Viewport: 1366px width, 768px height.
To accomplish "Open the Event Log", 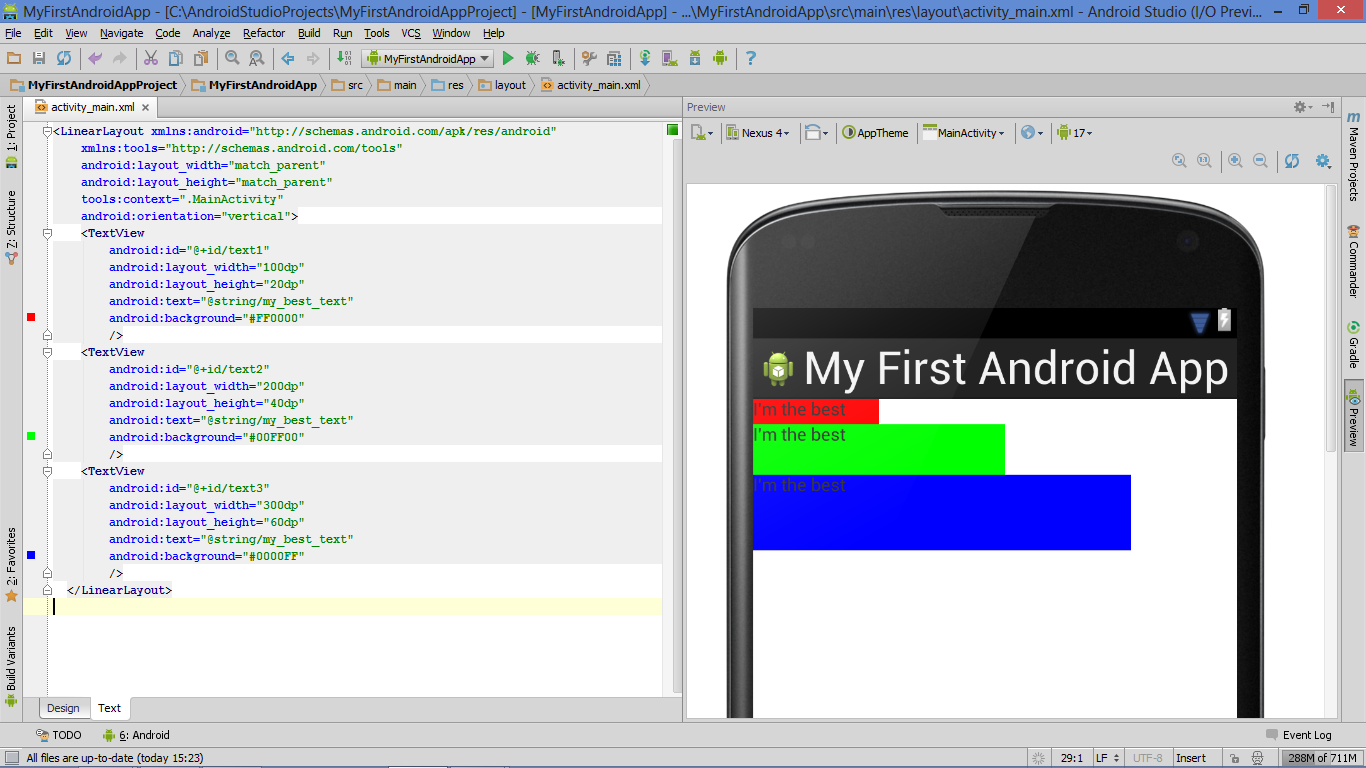I will [1298, 735].
